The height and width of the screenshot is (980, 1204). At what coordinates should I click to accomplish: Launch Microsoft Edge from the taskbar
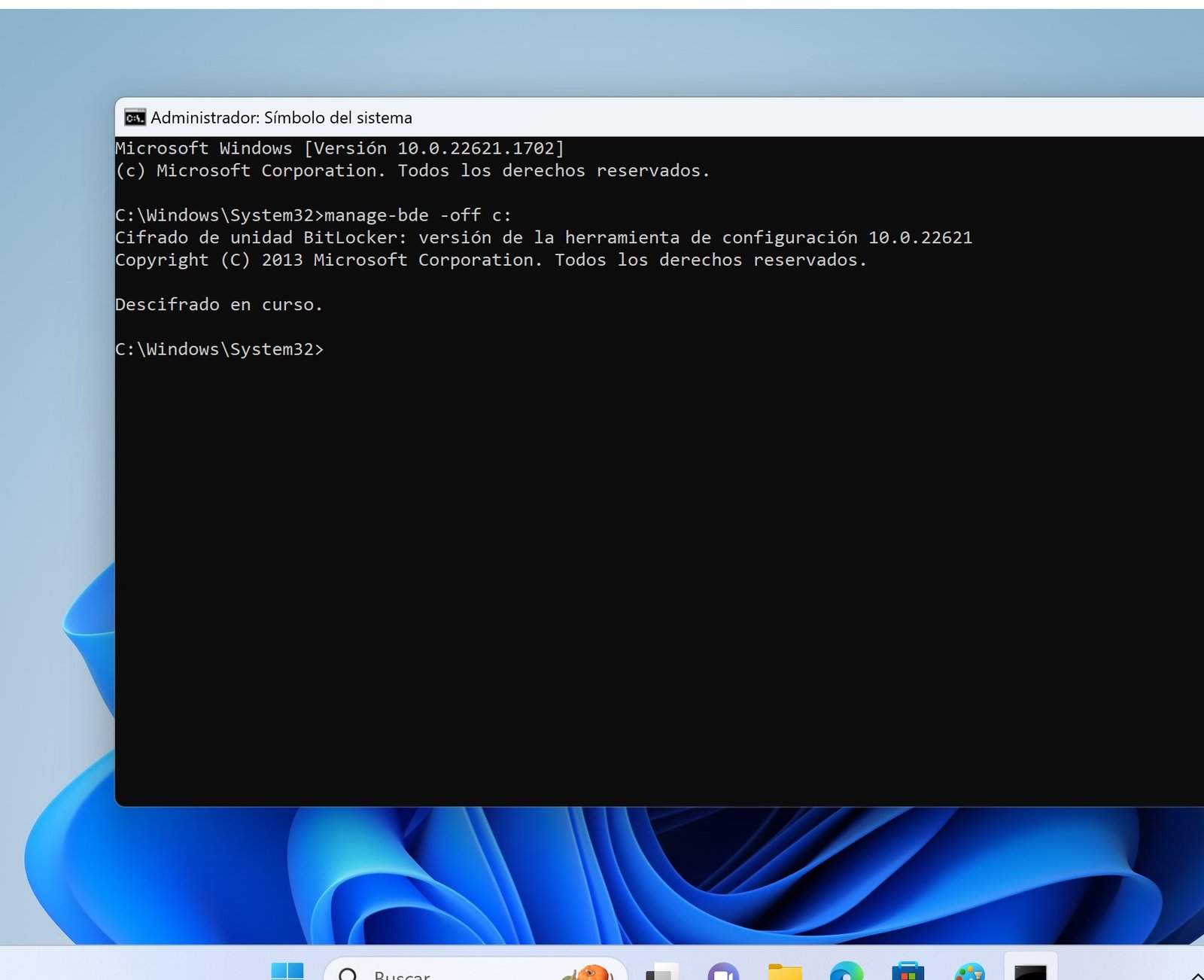click(847, 972)
